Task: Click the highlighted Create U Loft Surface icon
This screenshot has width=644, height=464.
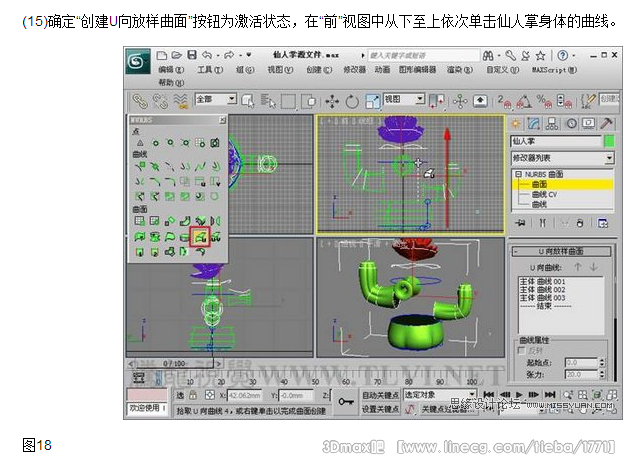Action: pos(200,237)
